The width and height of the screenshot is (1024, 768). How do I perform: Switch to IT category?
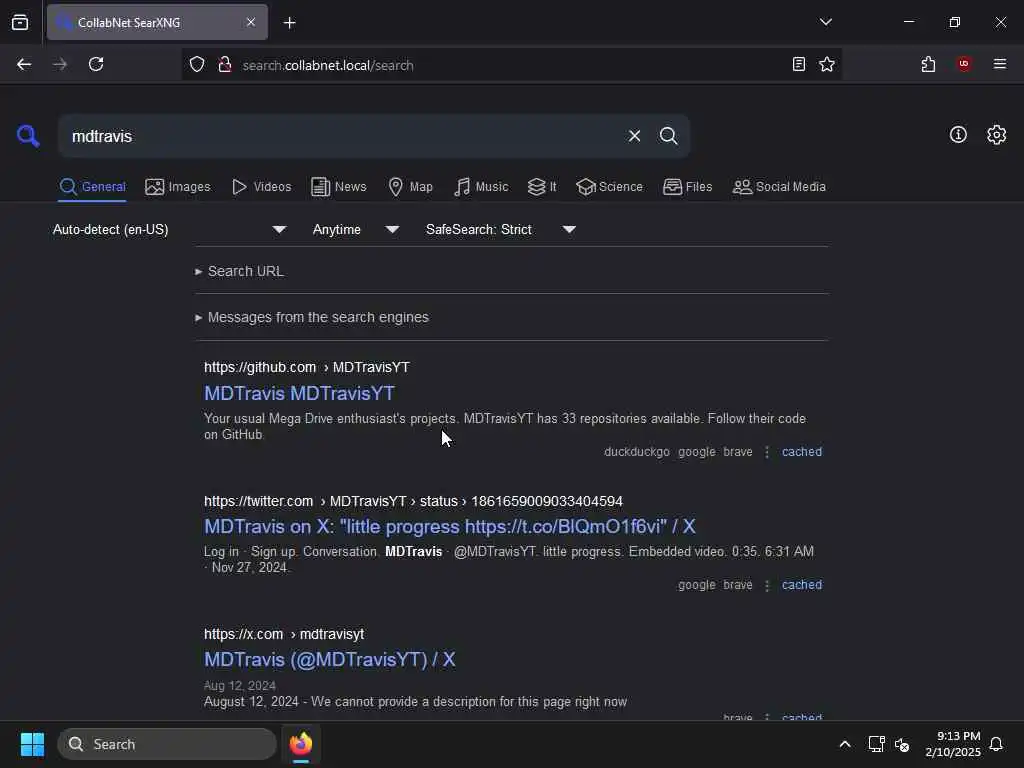pyautogui.click(x=542, y=187)
